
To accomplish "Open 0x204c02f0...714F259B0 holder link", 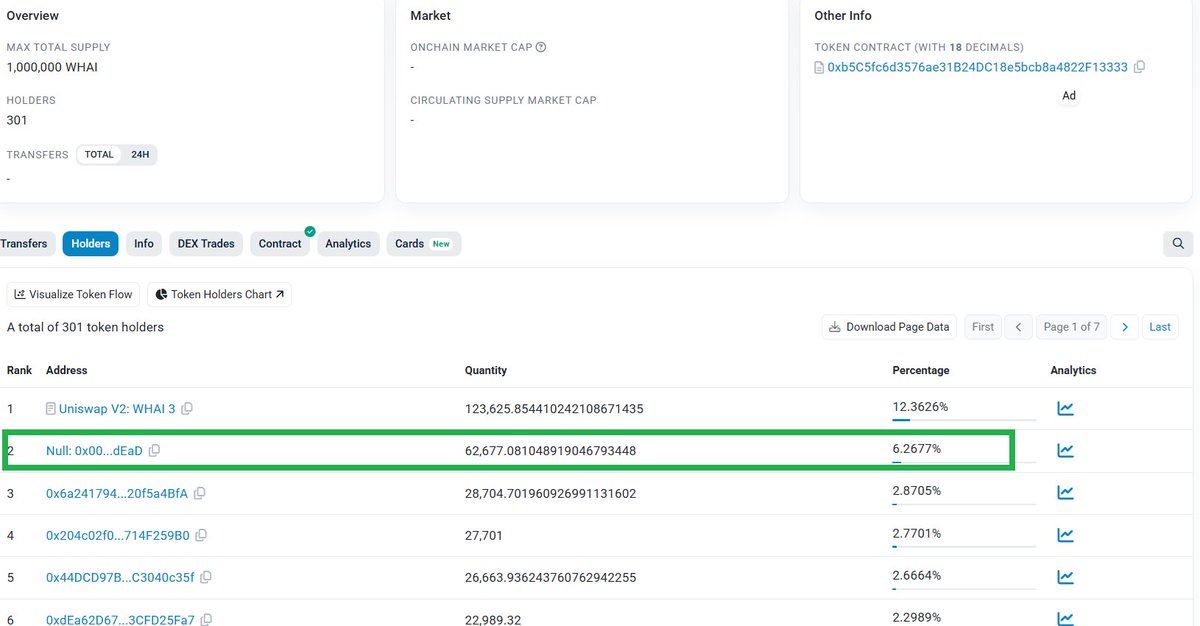I will 118,535.
